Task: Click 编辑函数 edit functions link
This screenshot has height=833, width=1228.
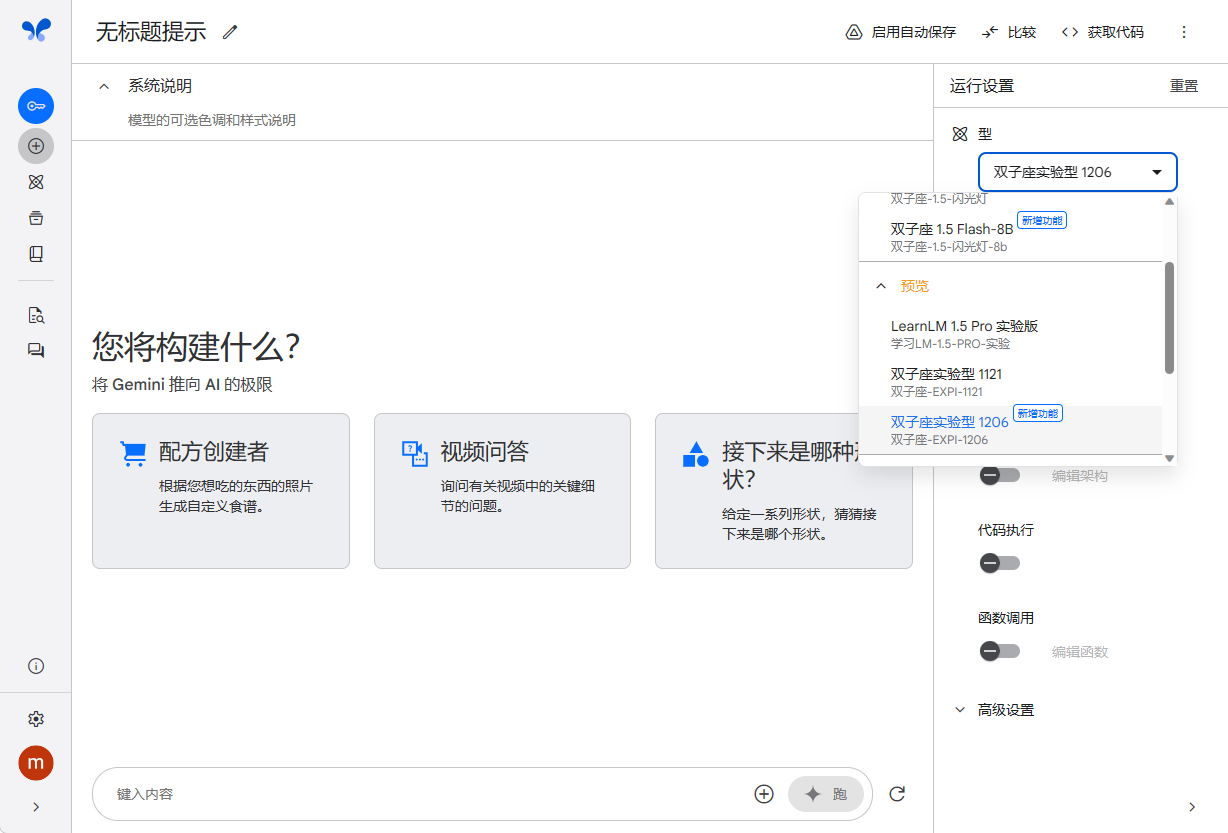Action: [1080, 652]
